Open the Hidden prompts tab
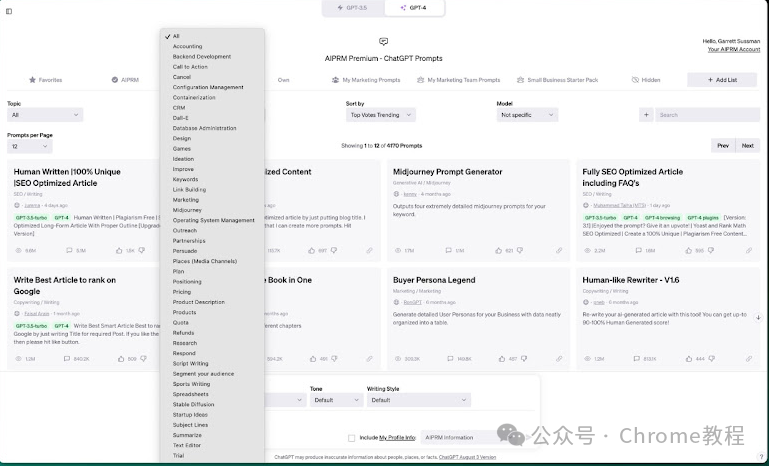The image size is (769, 466). pos(645,79)
